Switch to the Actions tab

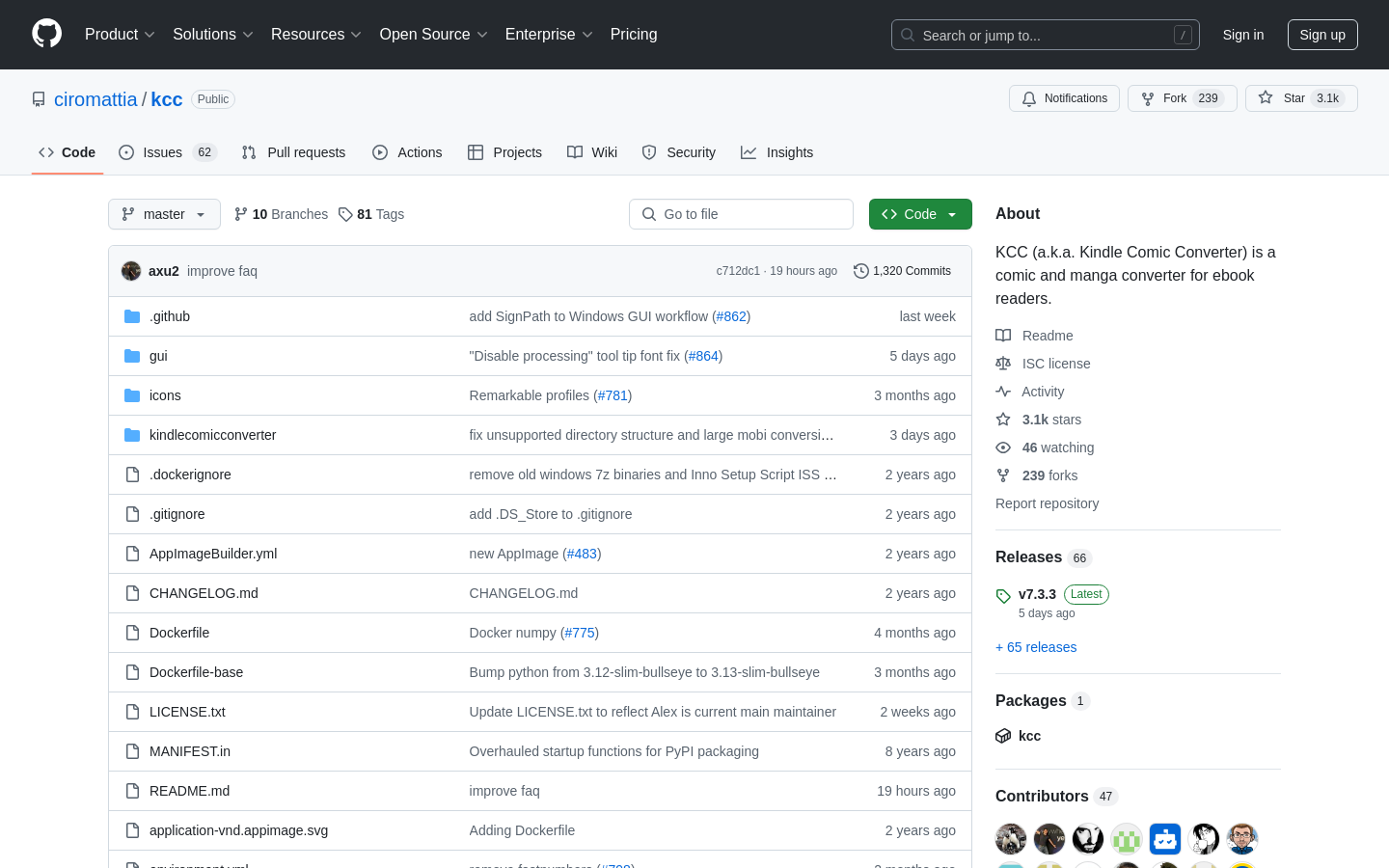(x=407, y=152)
